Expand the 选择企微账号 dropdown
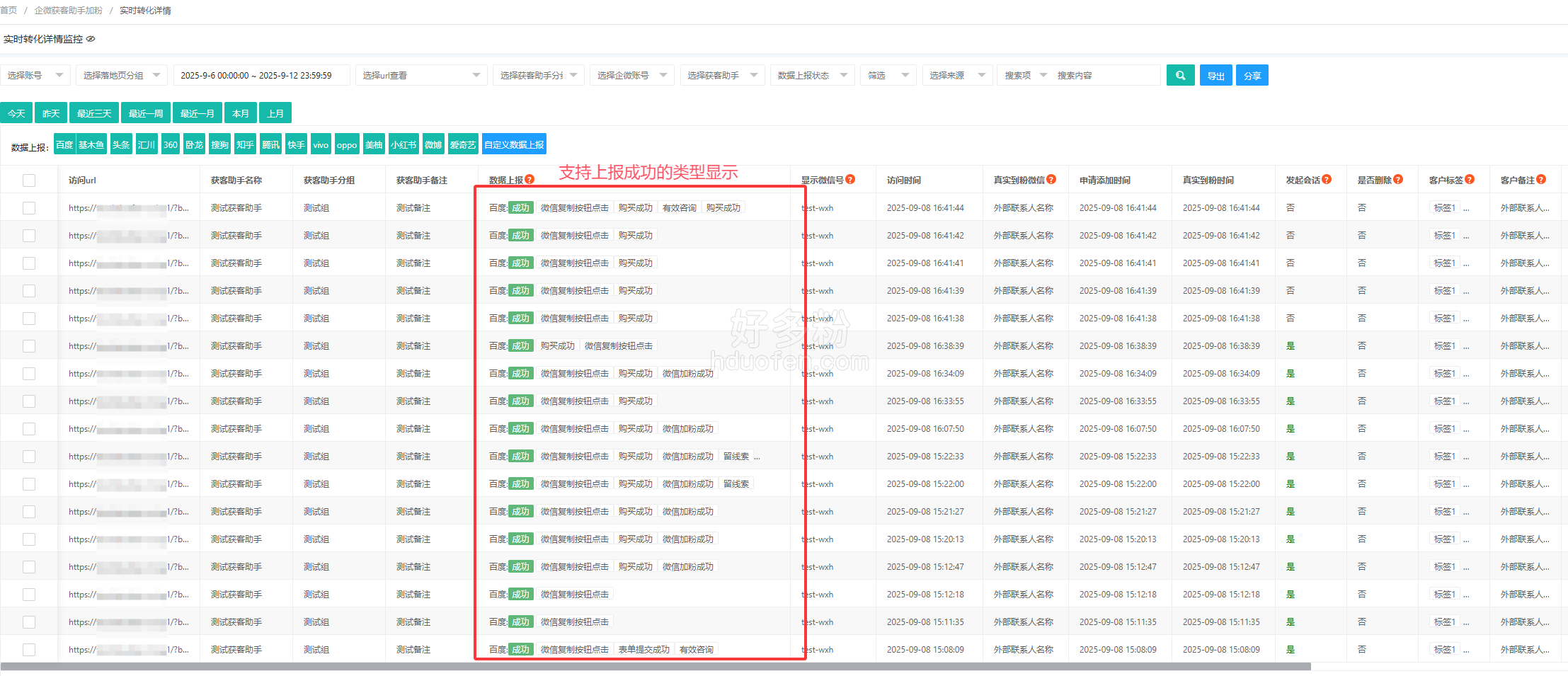Image resolution: width=1568 pixels, height=676 pixels. 631,75
